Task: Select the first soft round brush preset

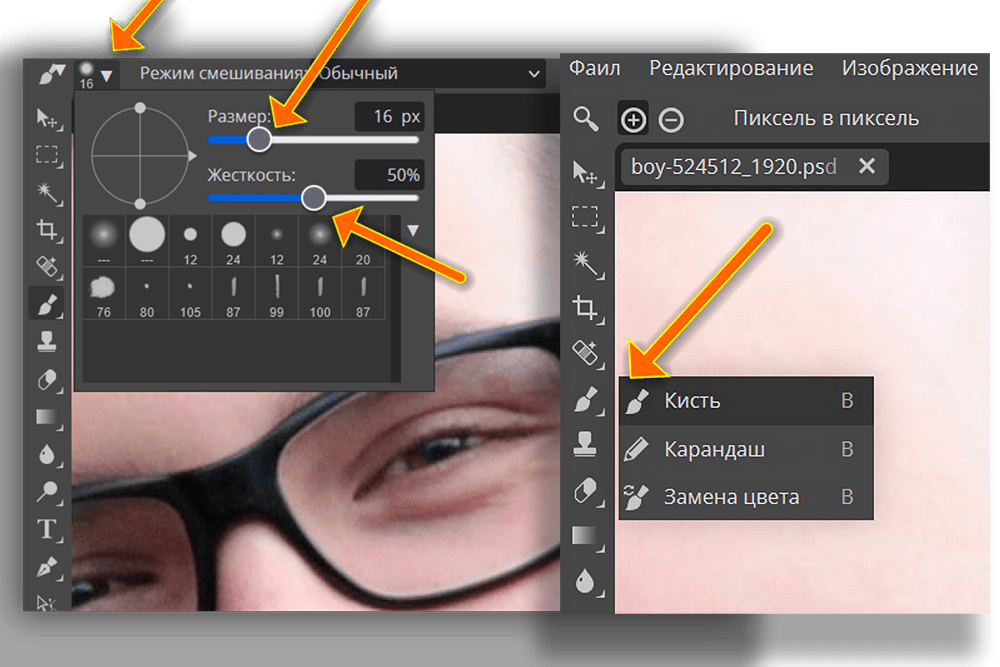Action: pyautogui.click(x=104, y=240)
